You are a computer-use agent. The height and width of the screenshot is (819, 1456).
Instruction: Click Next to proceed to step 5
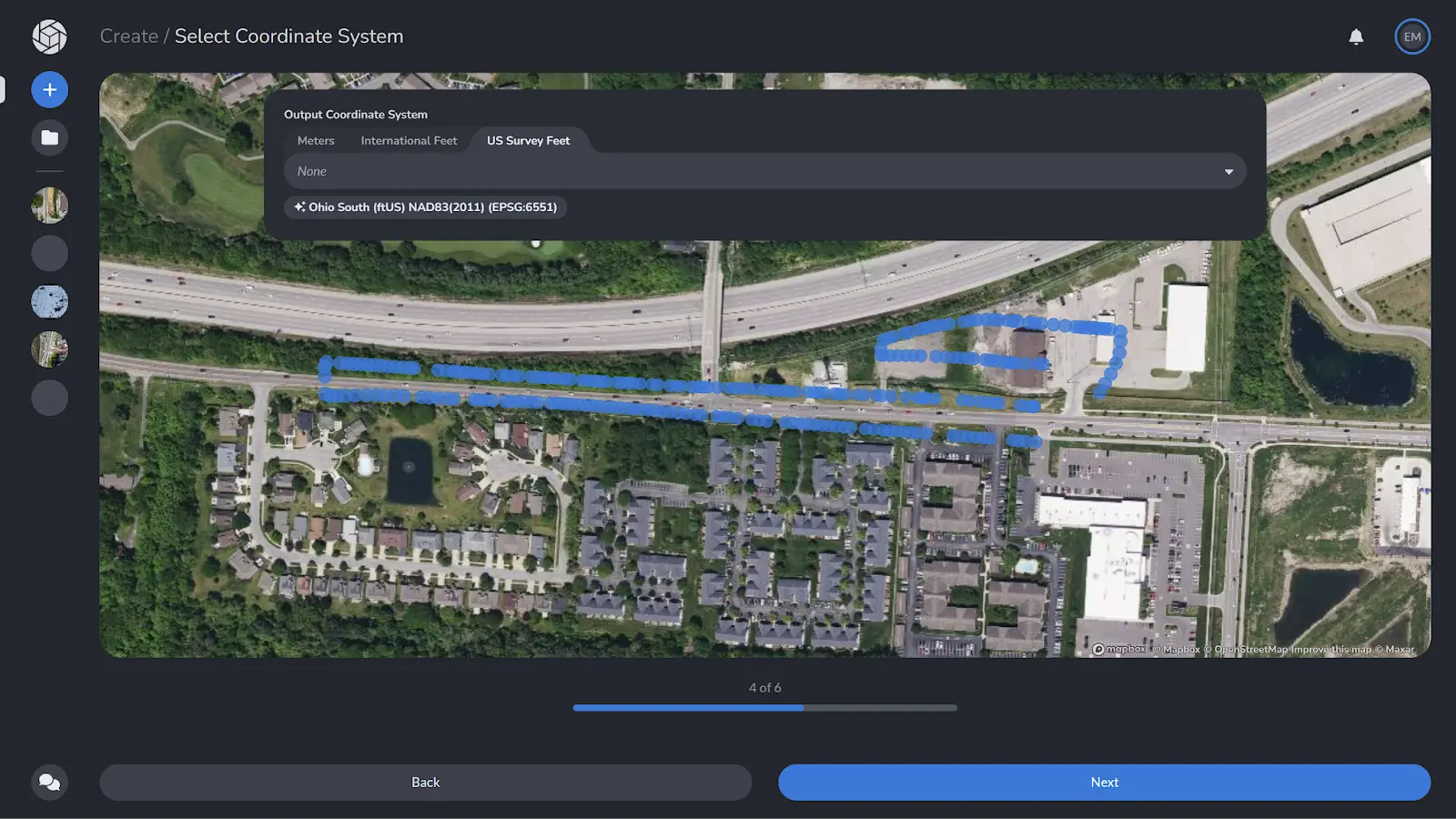tap(1104, 782)
